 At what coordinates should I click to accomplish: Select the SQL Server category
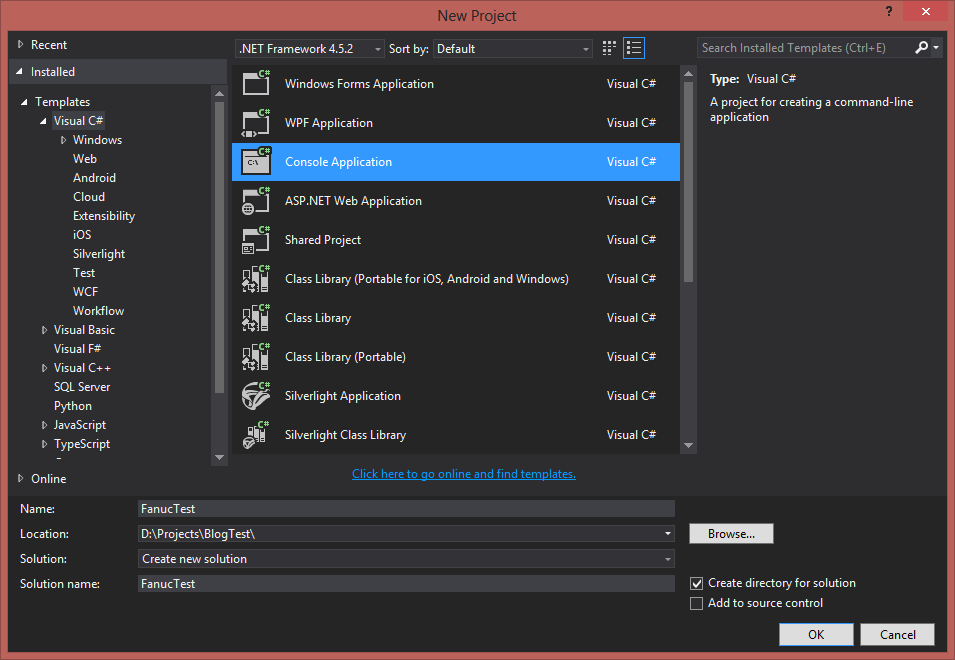coord(82,387)
